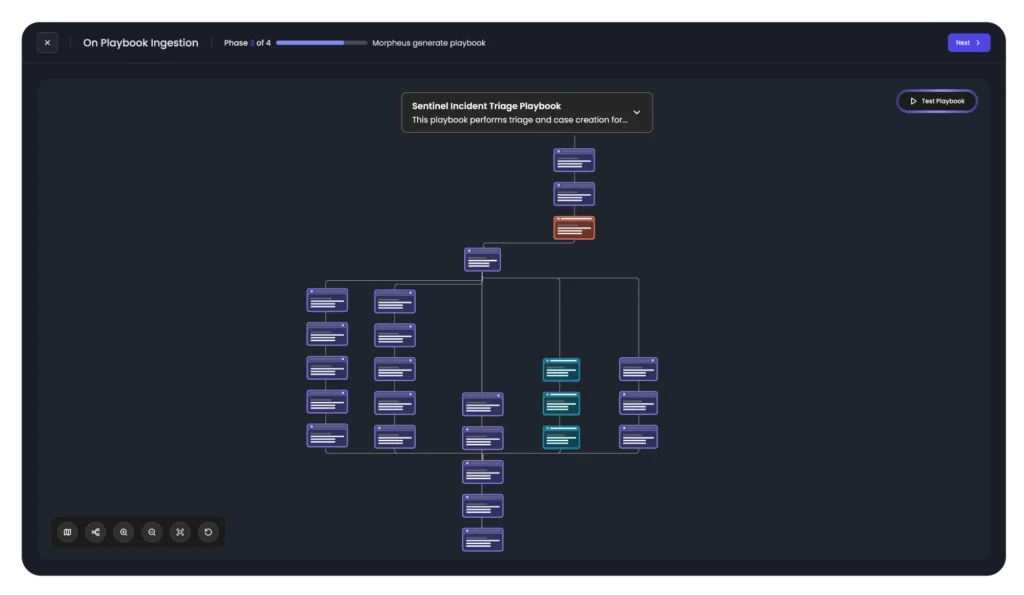Reset the canvas view
The image size is (1024, 595).
point(208,532)
